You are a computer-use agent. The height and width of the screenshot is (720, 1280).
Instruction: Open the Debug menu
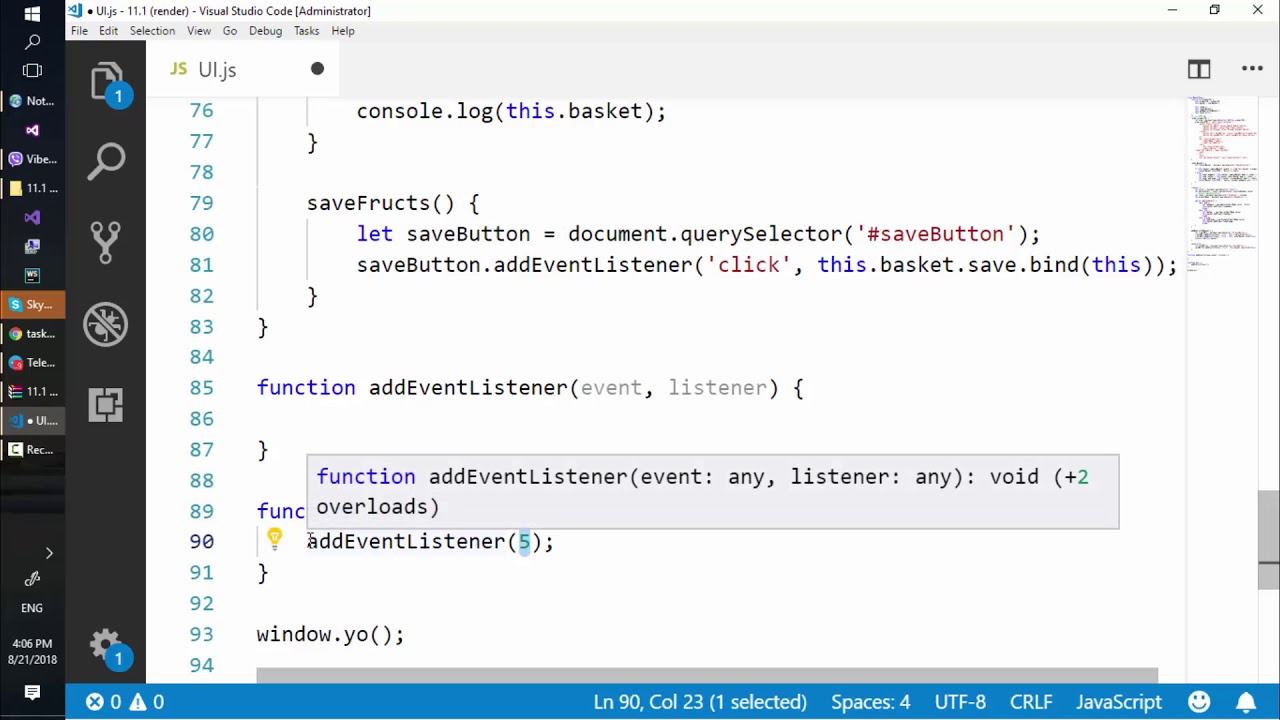[265, 31]
